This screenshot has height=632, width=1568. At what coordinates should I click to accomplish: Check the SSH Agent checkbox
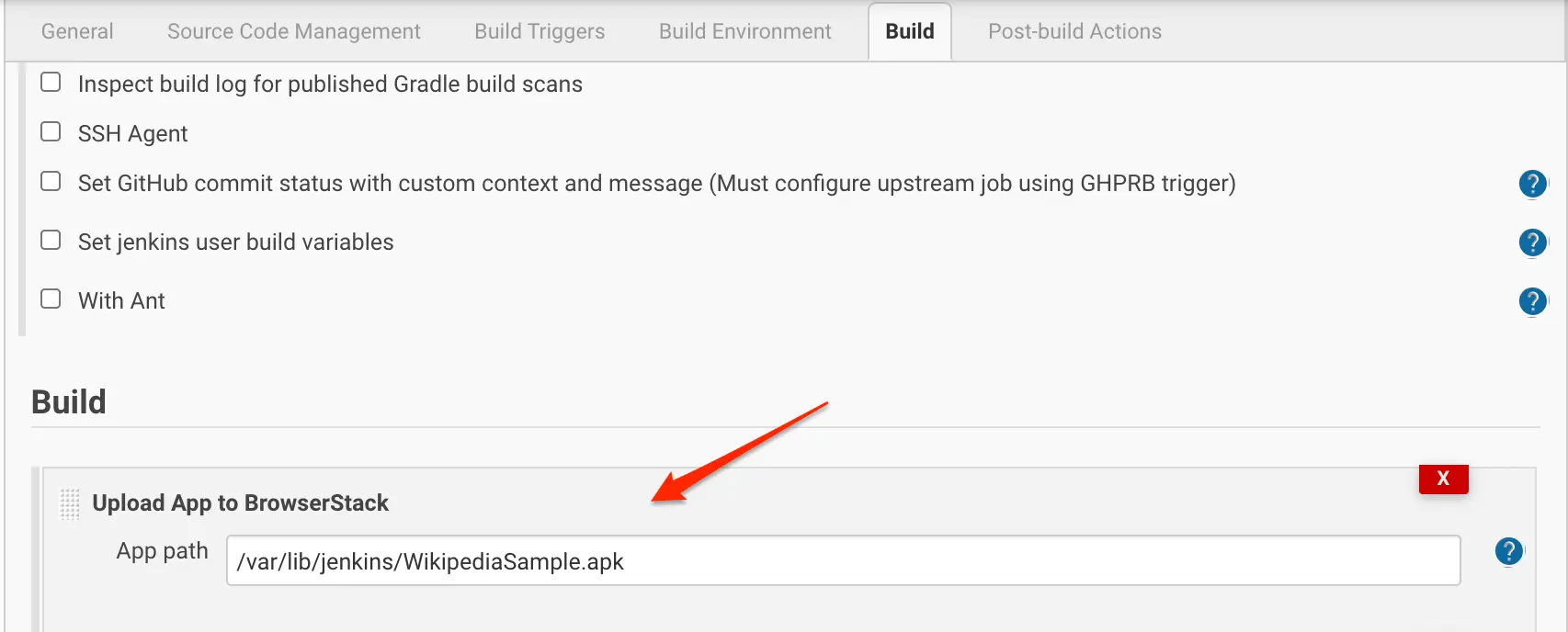pyautogui.click(x=51, y=132)
